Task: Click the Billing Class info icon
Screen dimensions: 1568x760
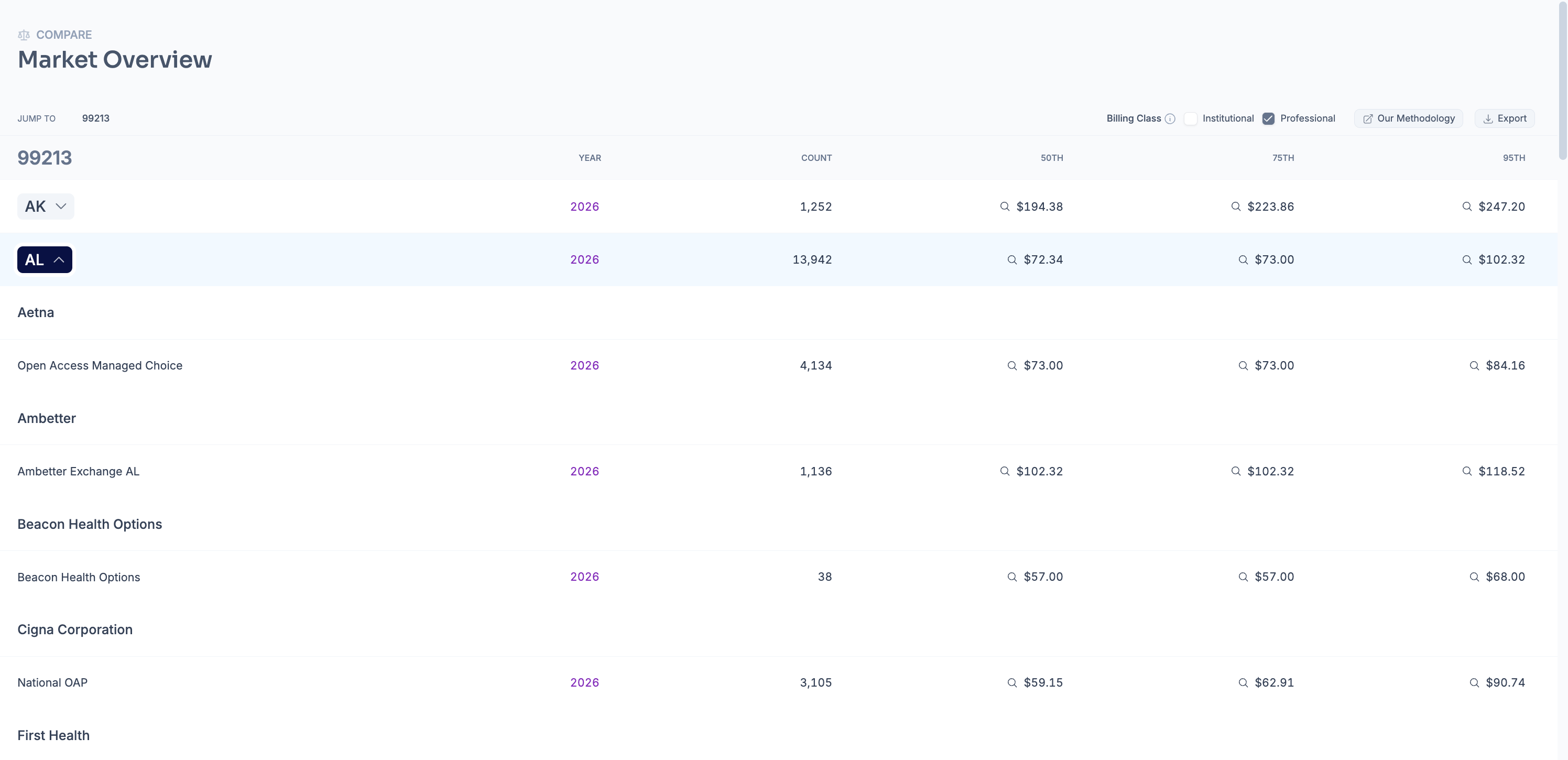Action: pos(1170,119)
